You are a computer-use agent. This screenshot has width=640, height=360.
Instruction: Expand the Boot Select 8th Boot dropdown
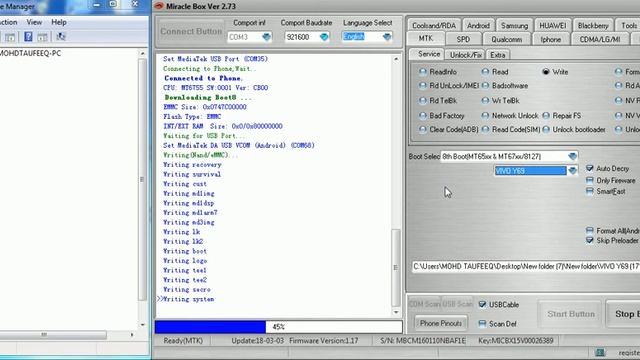click(572, 156)
